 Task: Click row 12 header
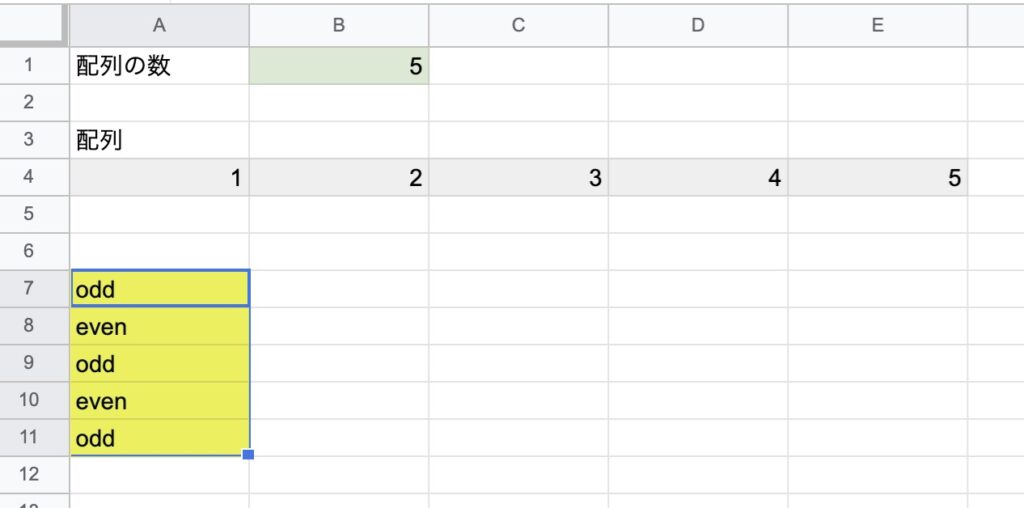[x=28, y=475]
